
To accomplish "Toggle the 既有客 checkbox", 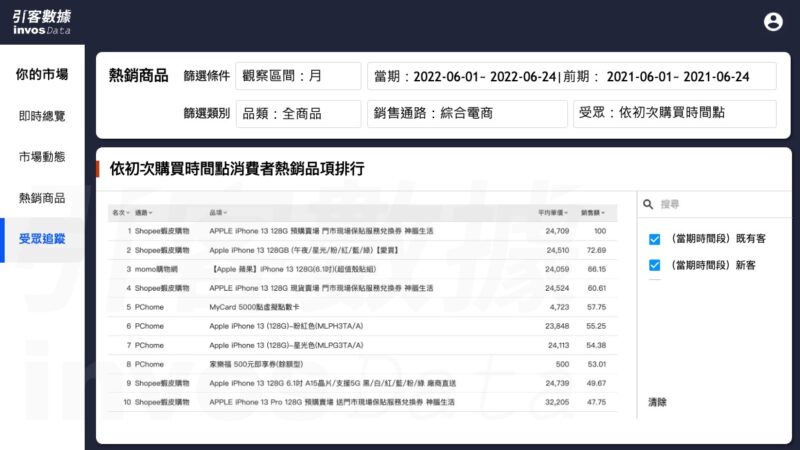I will pyautogui.click(x=654, y=238).
